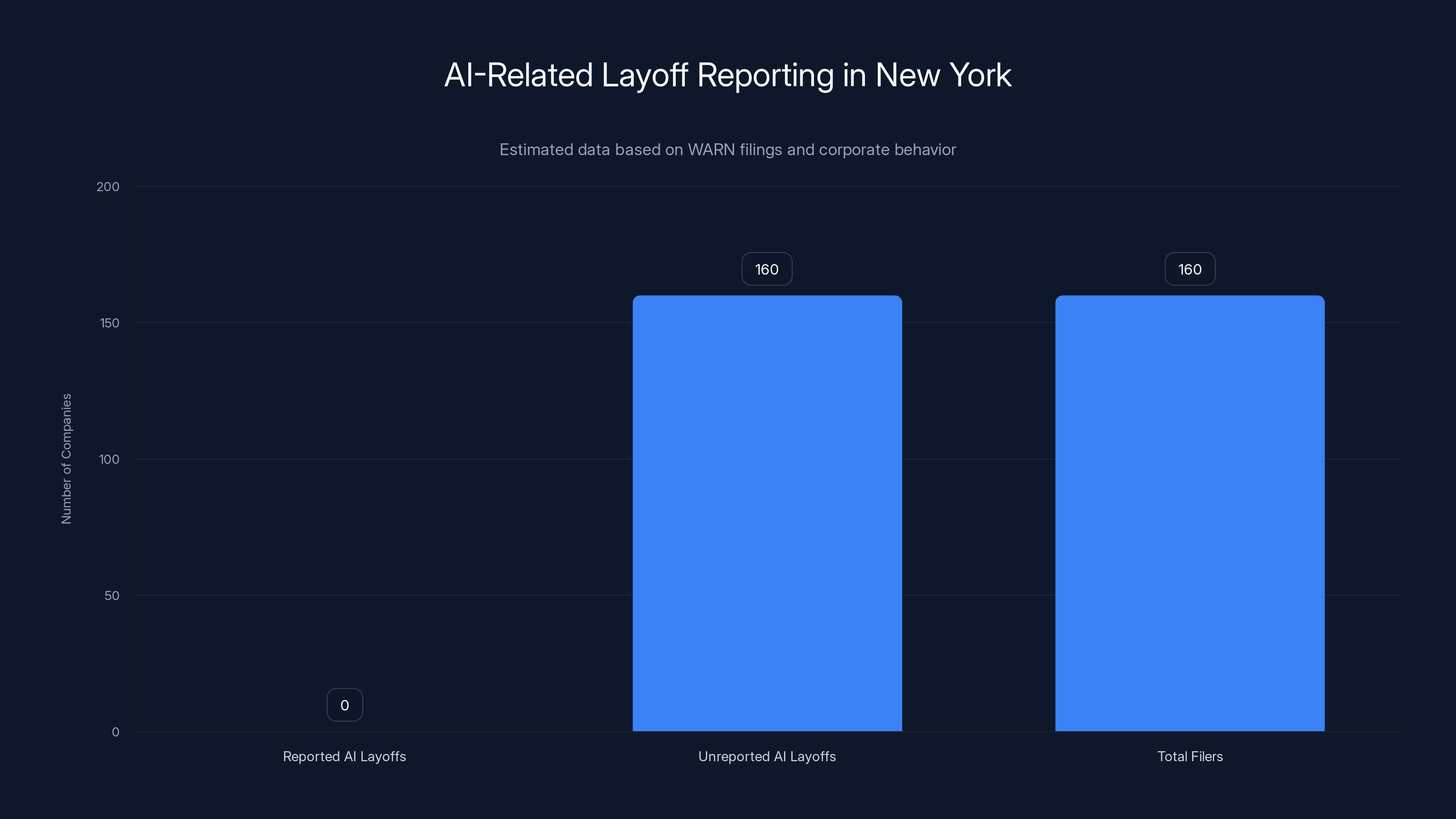Click the gridline at the 150 level
Screen dimensions: 1456x819
pyautogui.click(x=396, y=324)
